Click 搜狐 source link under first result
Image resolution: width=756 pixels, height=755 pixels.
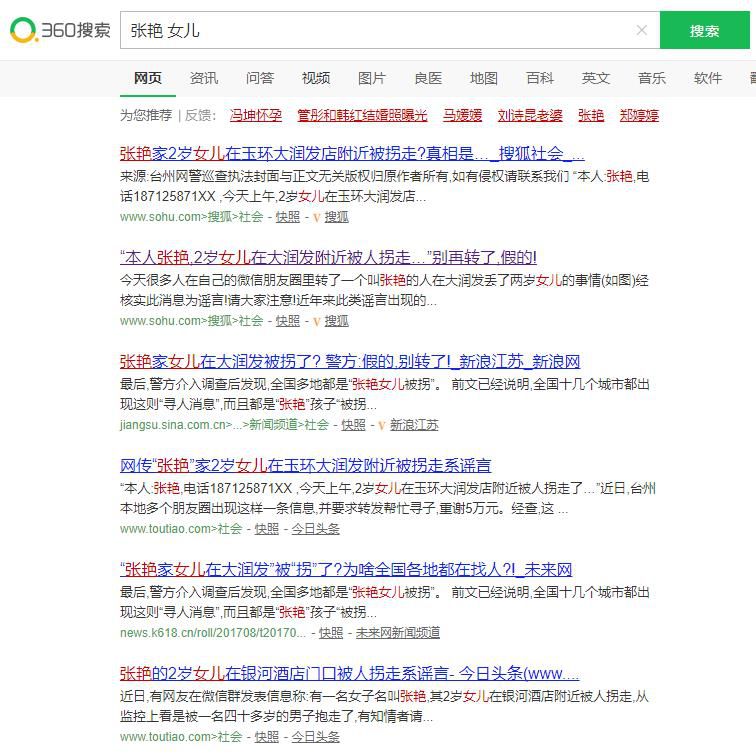point(337,217)
